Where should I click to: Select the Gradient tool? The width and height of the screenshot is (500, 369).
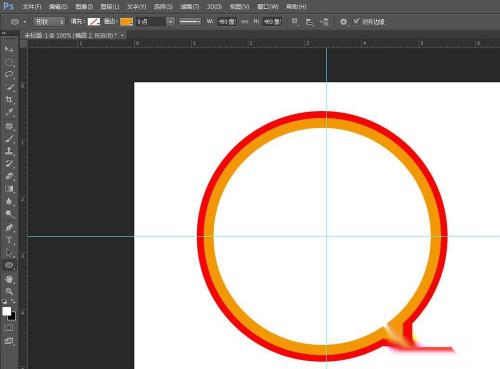[9, 189]
